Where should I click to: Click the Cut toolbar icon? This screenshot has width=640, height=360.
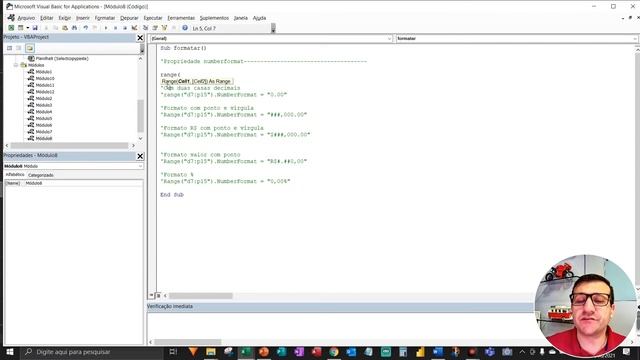[x=46, y=28]
